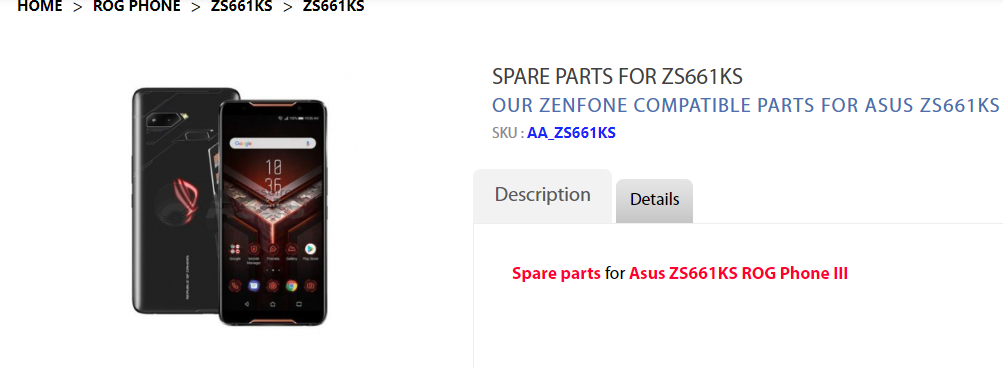Image resolution: width=1003 pixels, height=368 pixels.
Task: Select the last ZS661KS breadcrumb item
Action: click(x=333, y=7)
